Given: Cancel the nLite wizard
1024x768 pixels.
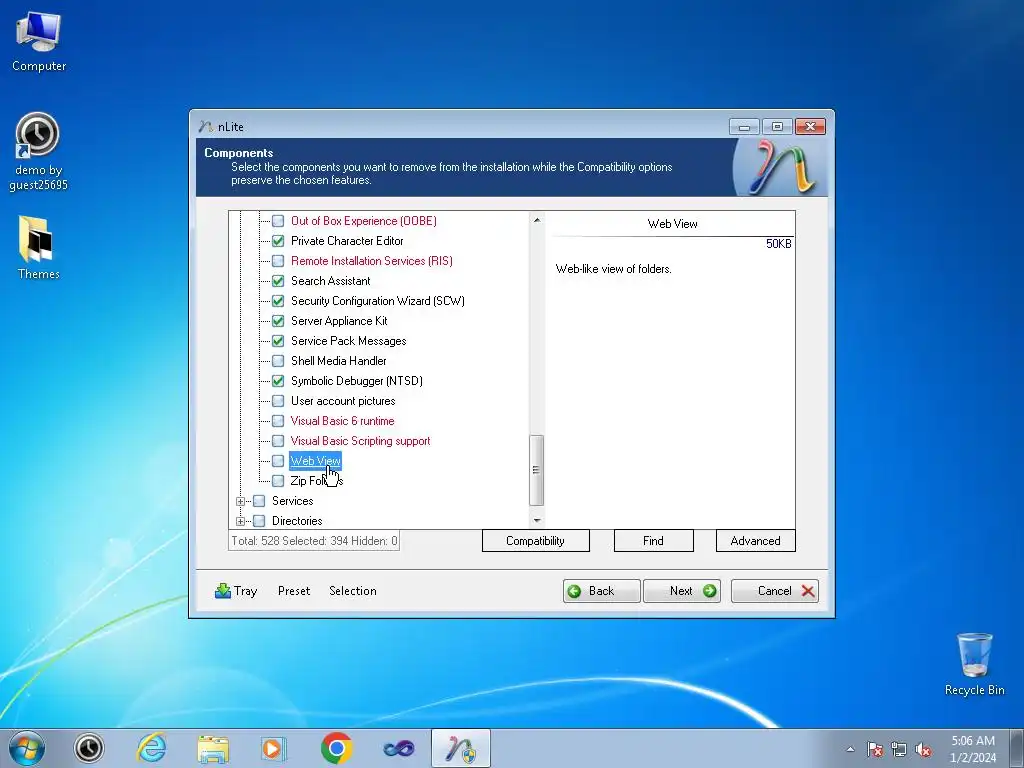Looking at the screenshot, I should point(775,591).
